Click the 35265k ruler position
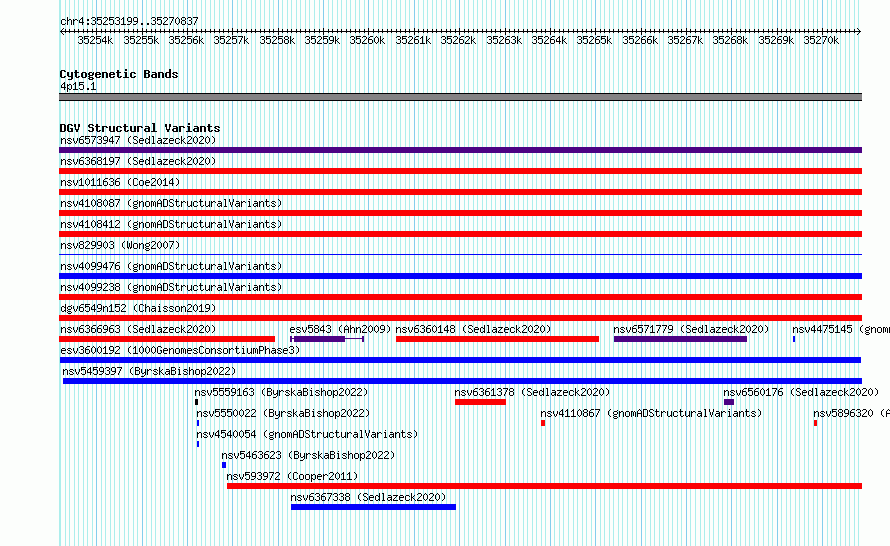The height and width of the screenshot is (546, 890). [x=594, y=40]
